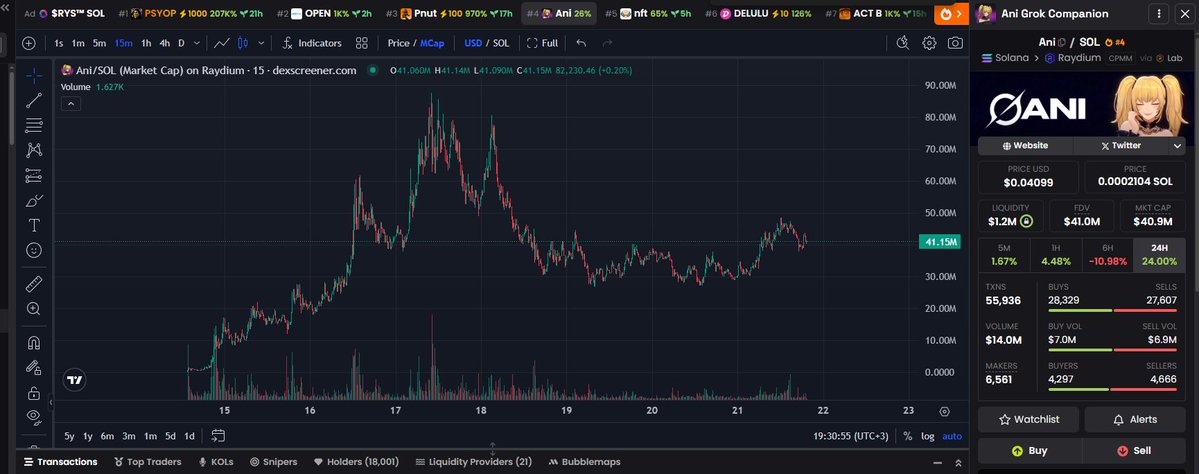The height and width of the screenshot is (474, 1199).
Task: Open go-to-date calendar icon
Action: pyautogui.click(x=218, y=436)
